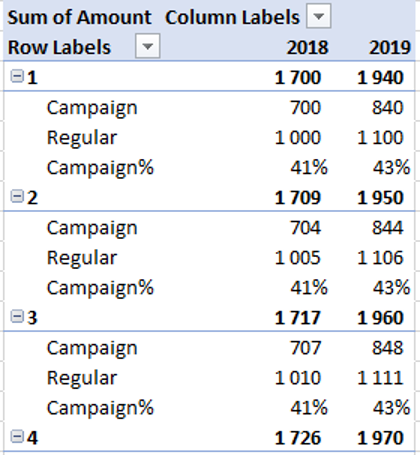Click group 4 total 1 726 cell
This screenshot has width=420, height=456.
tap(298, 438)
